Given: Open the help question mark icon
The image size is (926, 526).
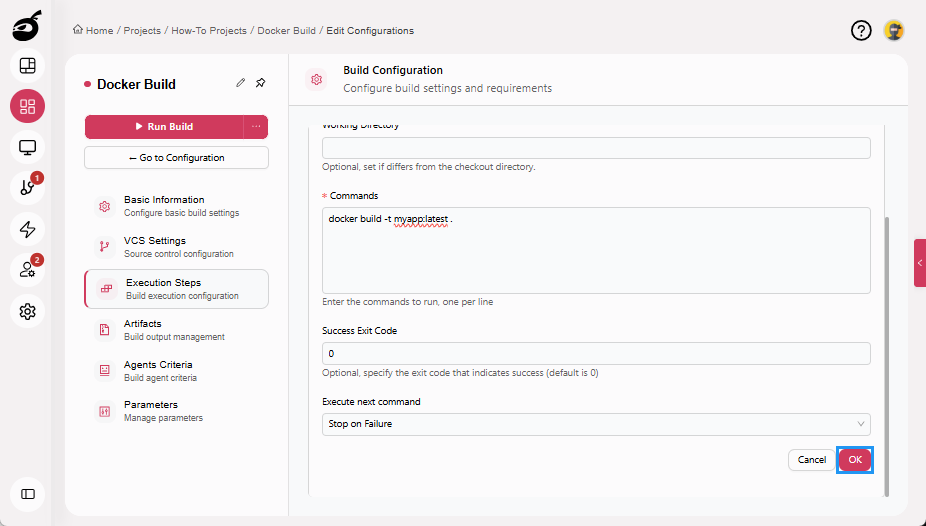Looking at the screenshot, I should pyautogui.click(x=861, y=30).
